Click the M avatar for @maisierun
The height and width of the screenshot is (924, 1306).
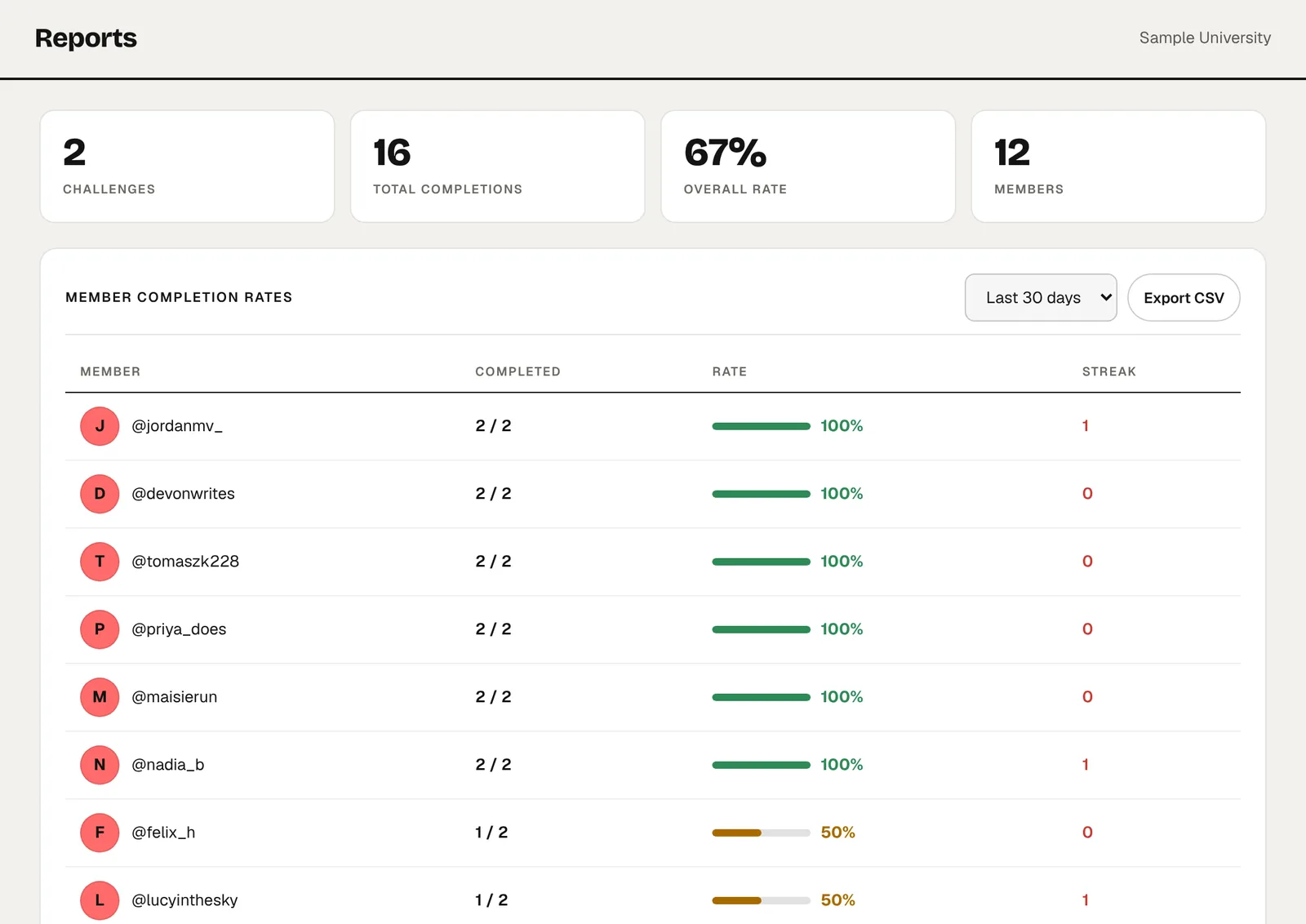coord(100,697)
